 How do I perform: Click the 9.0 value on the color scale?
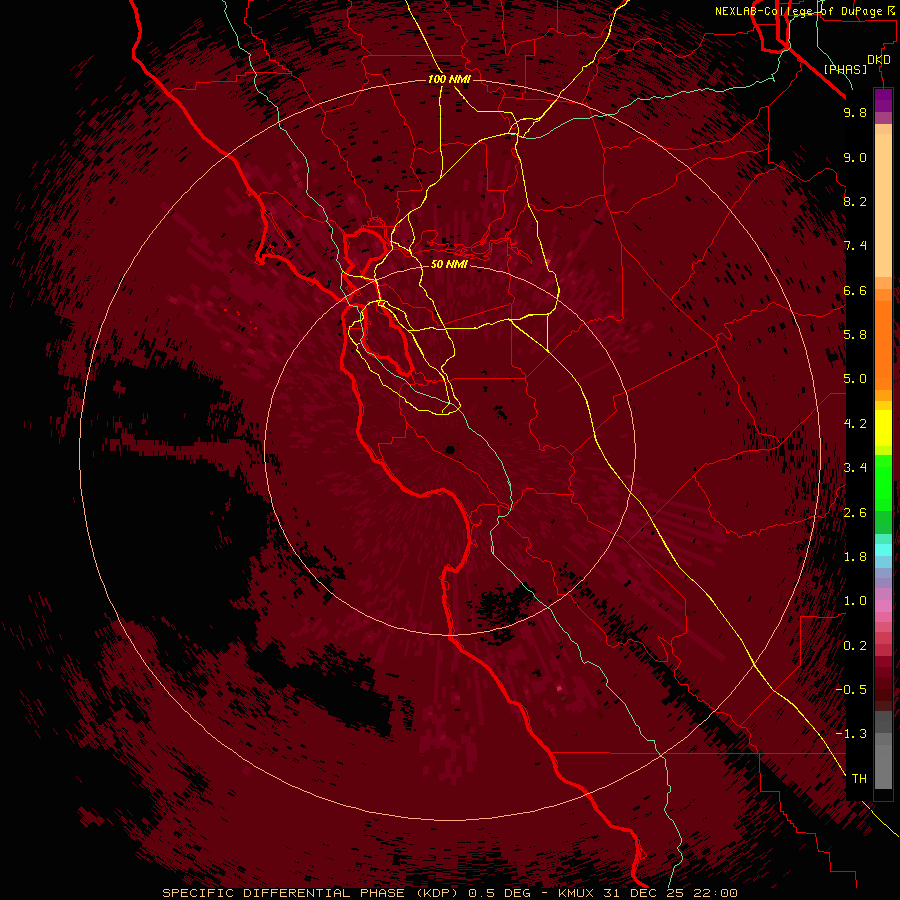click(x=855, y=157)
